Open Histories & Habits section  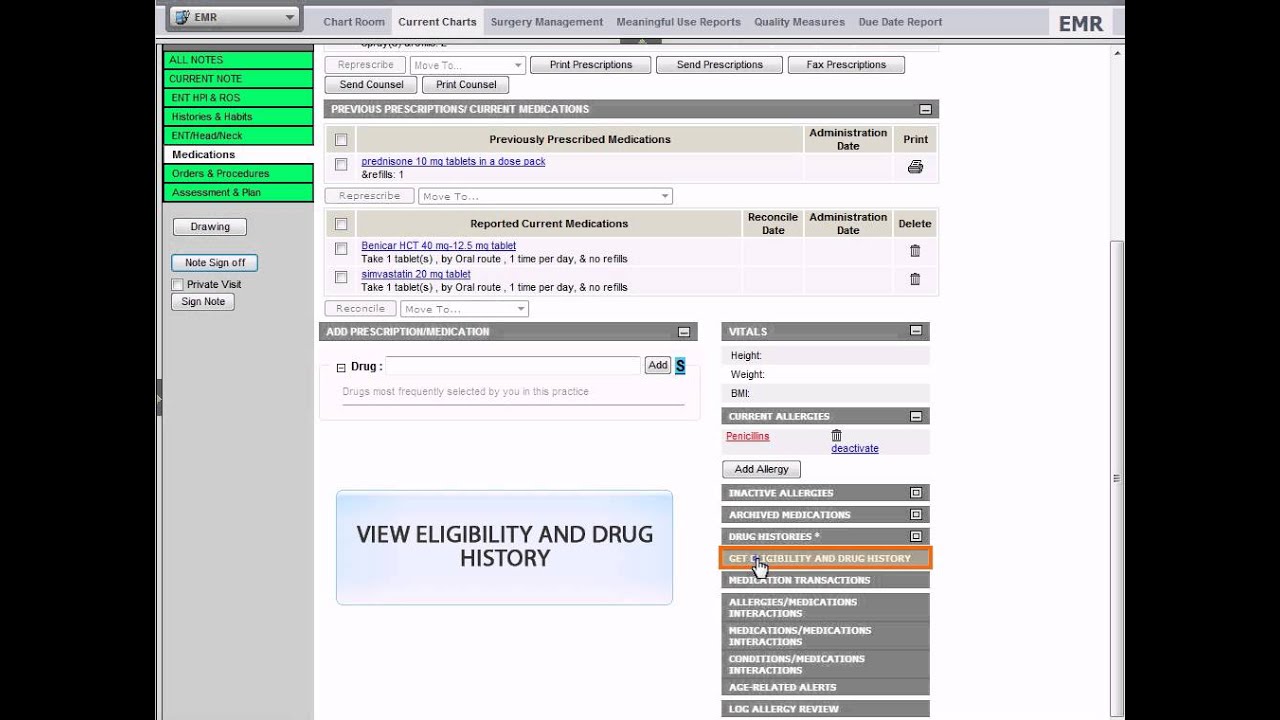tap(238, 117)
